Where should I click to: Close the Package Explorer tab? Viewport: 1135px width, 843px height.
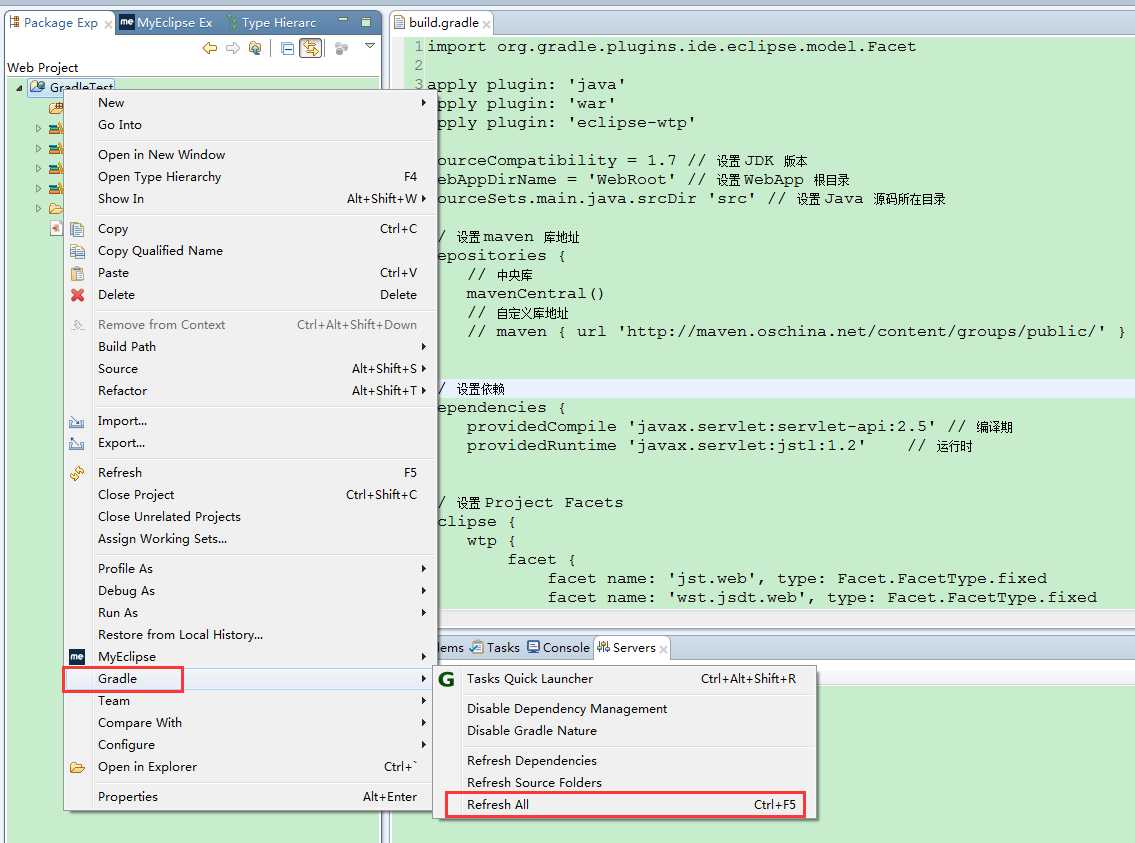tap(108, 25)
